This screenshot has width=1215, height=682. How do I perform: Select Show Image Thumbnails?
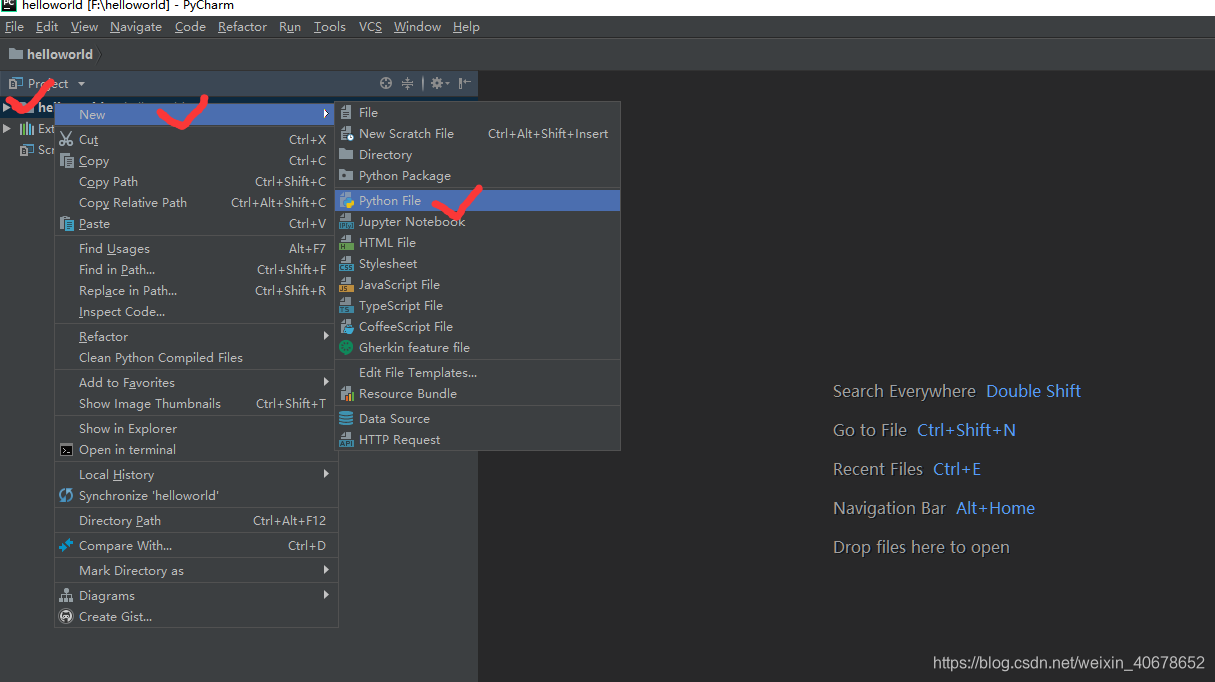click(x=195, y=404)
